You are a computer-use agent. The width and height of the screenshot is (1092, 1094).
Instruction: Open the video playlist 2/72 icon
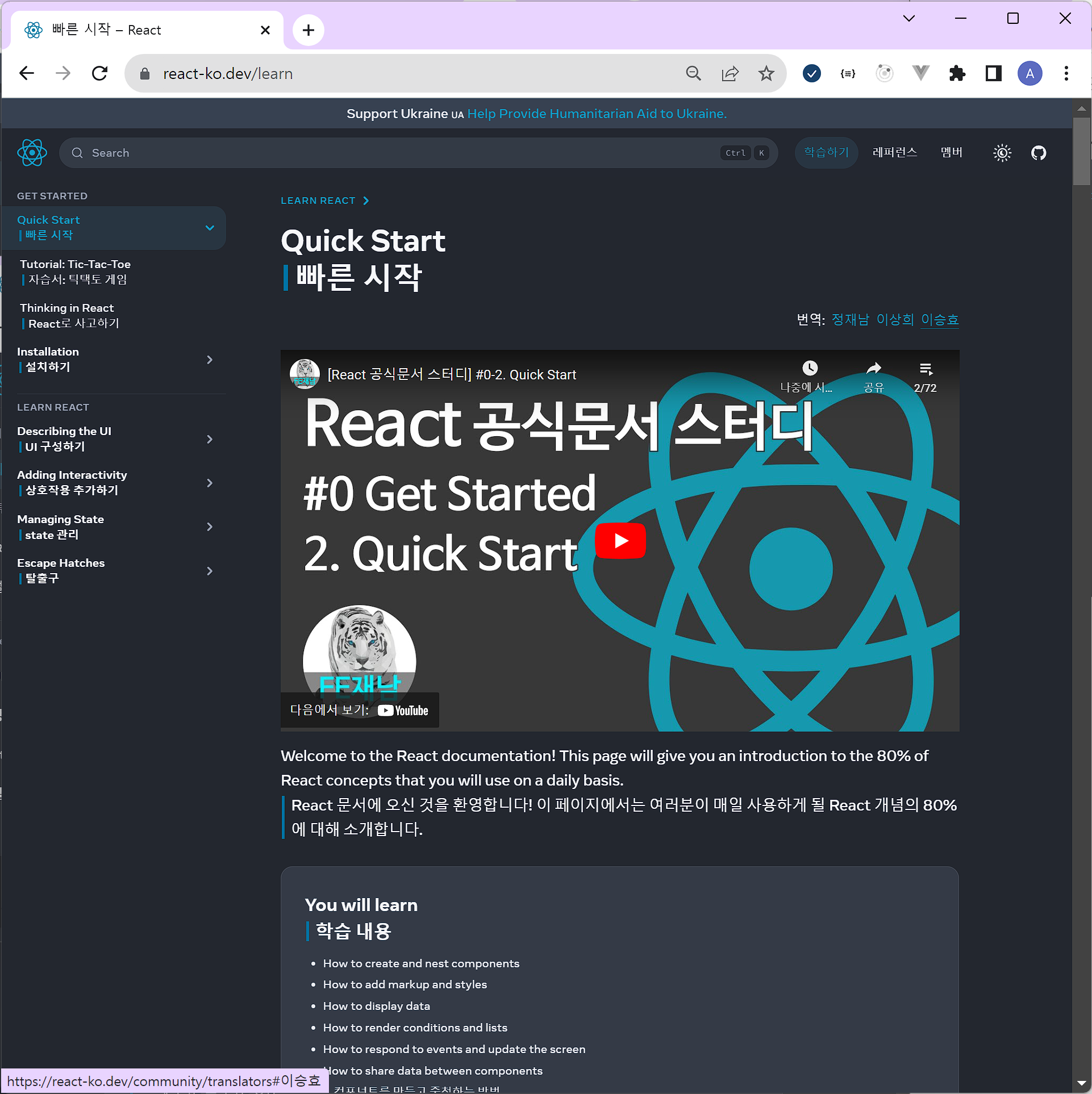925,369
